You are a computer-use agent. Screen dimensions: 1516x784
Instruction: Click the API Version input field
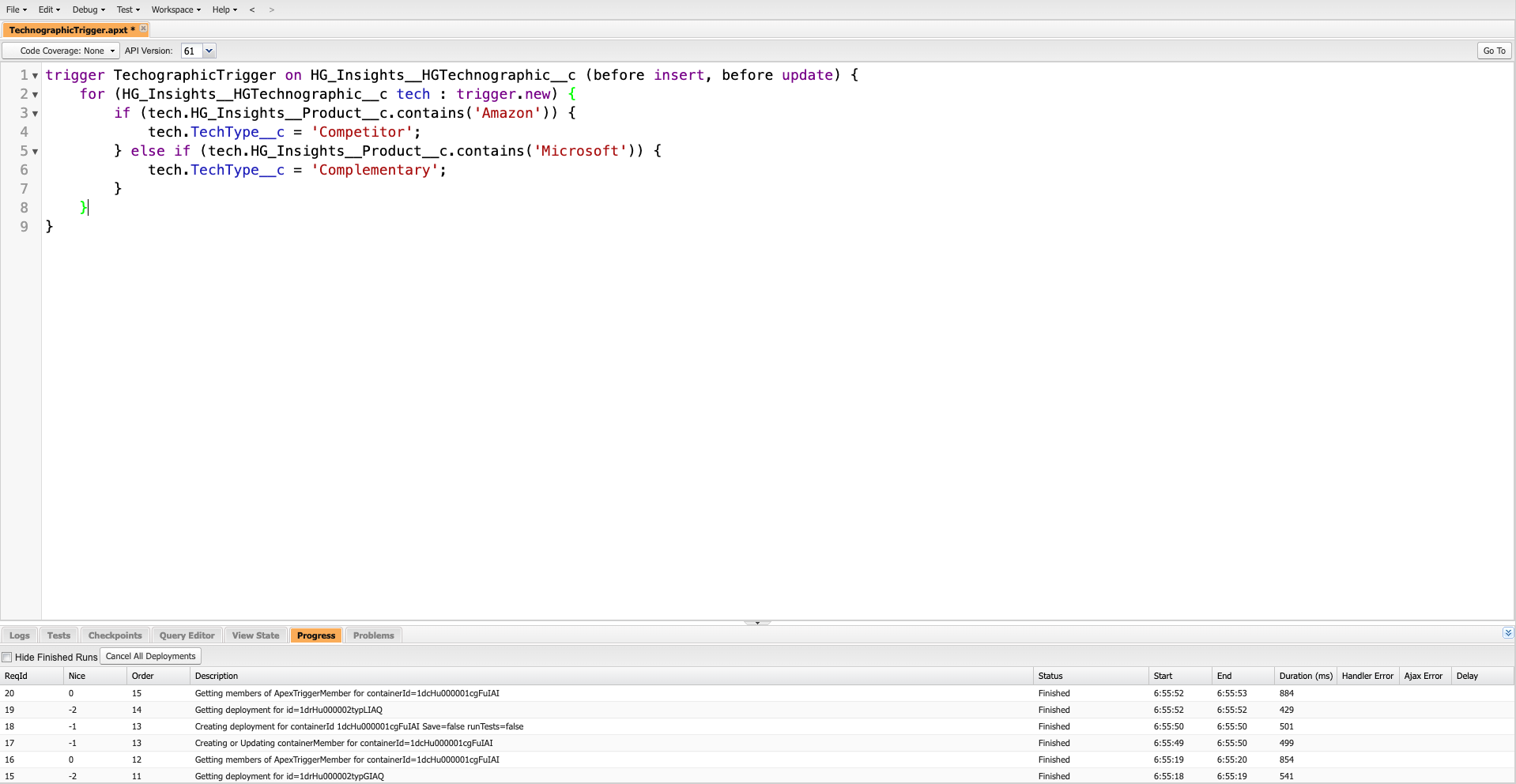pyautogui.click(x=192, y=51)
